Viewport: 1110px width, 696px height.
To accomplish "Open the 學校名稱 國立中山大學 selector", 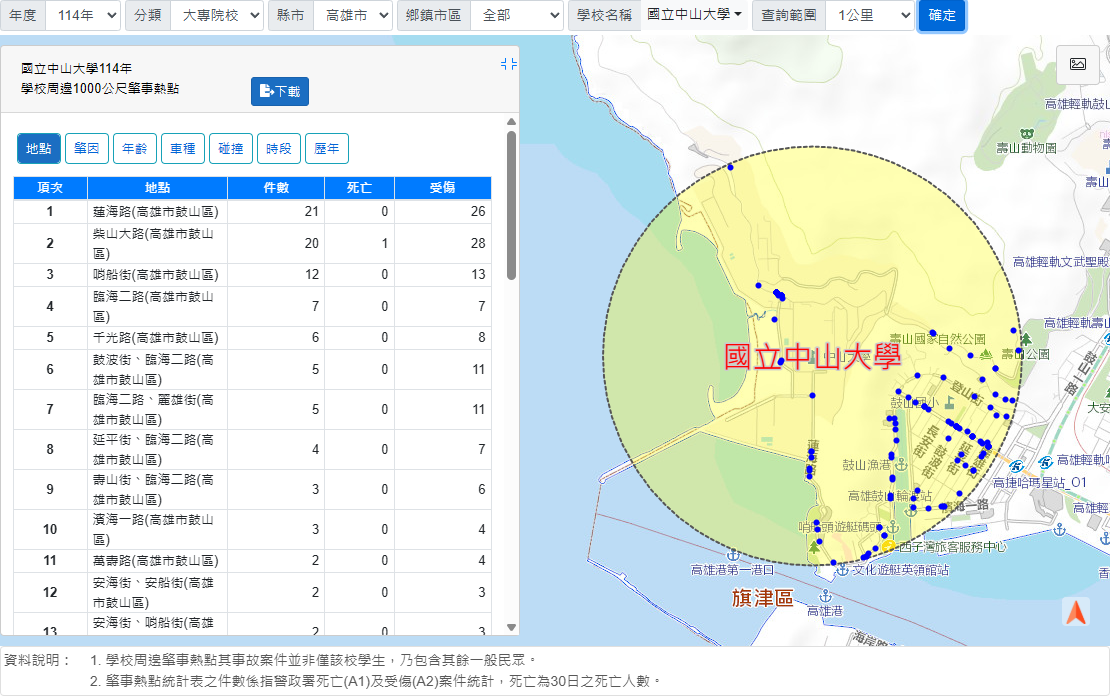I will pos(694,15).
